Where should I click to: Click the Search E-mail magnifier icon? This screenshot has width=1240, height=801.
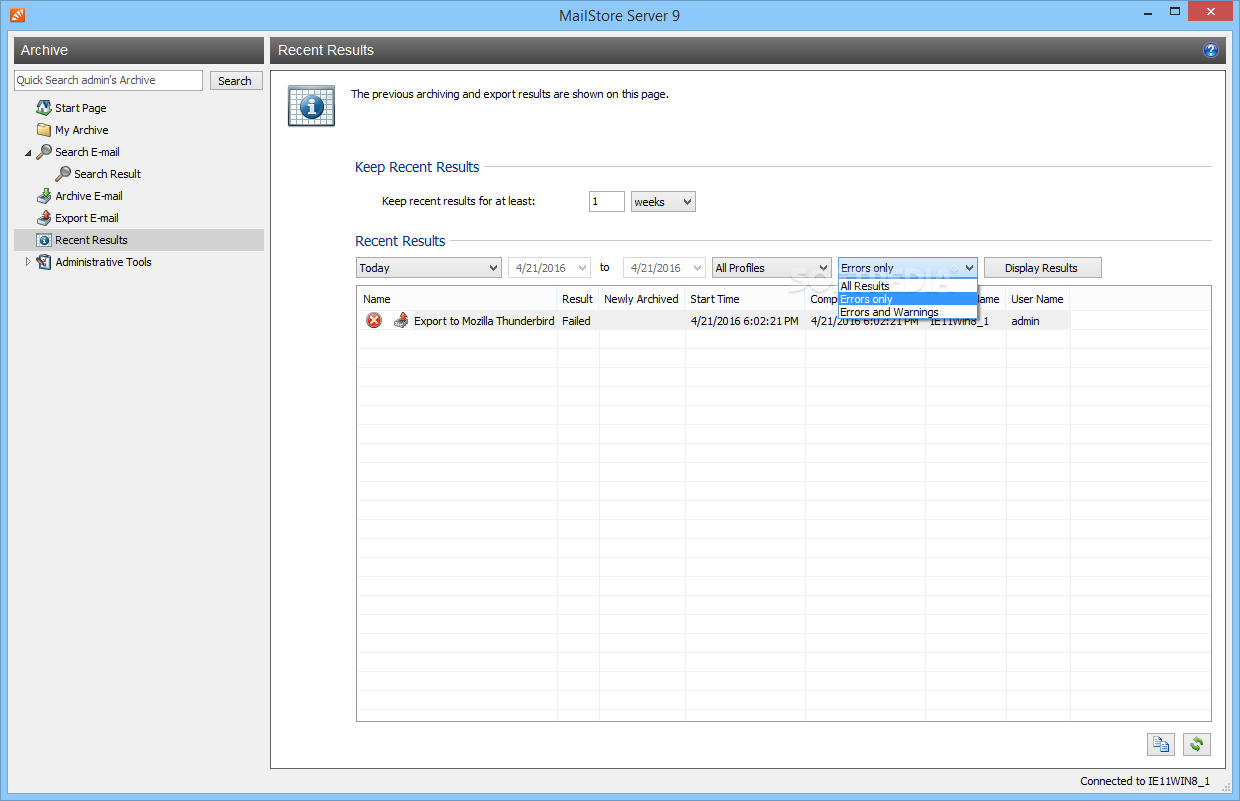(44, 152)
